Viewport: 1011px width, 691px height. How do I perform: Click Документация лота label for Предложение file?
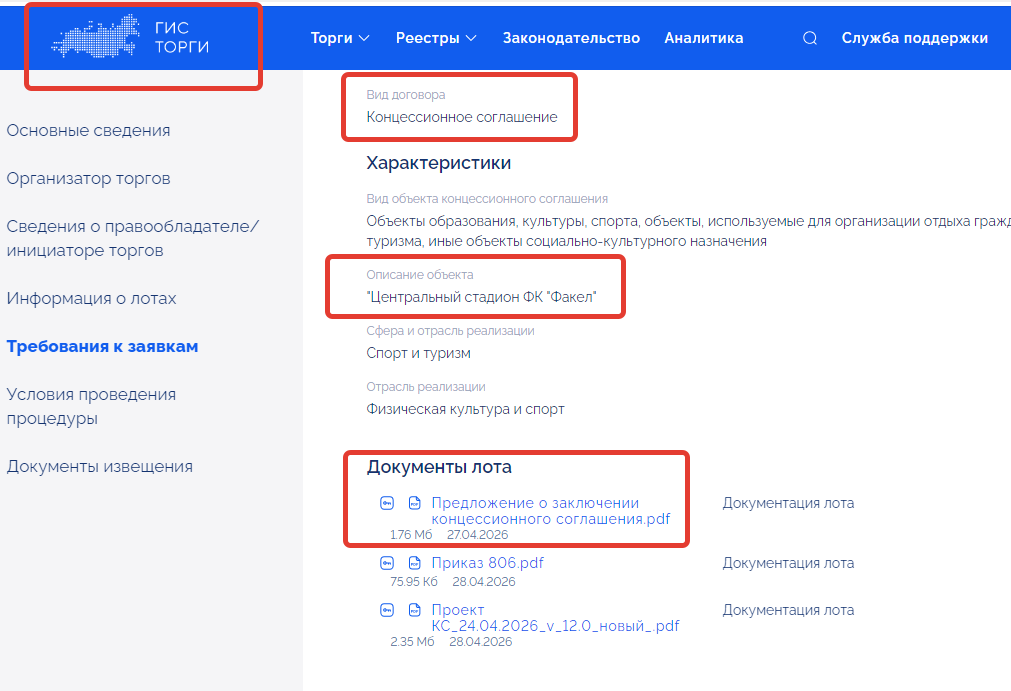788,503
